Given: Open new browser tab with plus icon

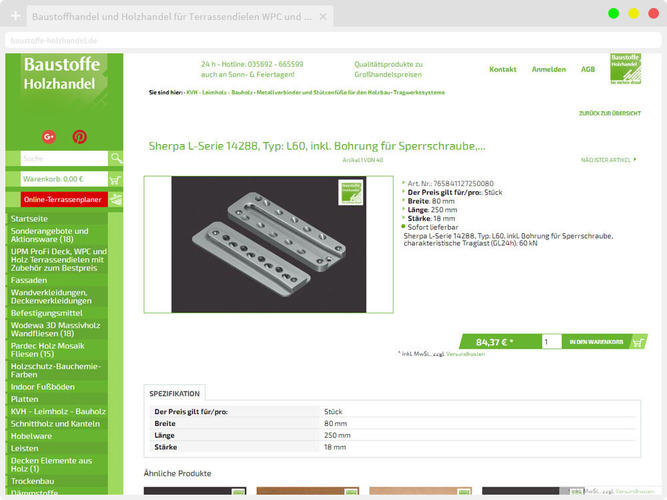Looking at the screenshot, I should (x=15, y=17).
